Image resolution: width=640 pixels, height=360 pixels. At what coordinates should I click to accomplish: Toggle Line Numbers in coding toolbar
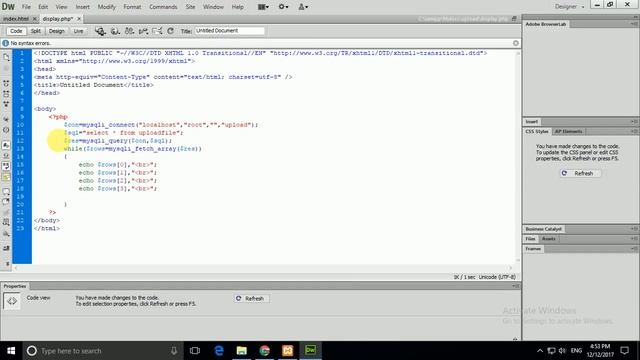[6, 145]
